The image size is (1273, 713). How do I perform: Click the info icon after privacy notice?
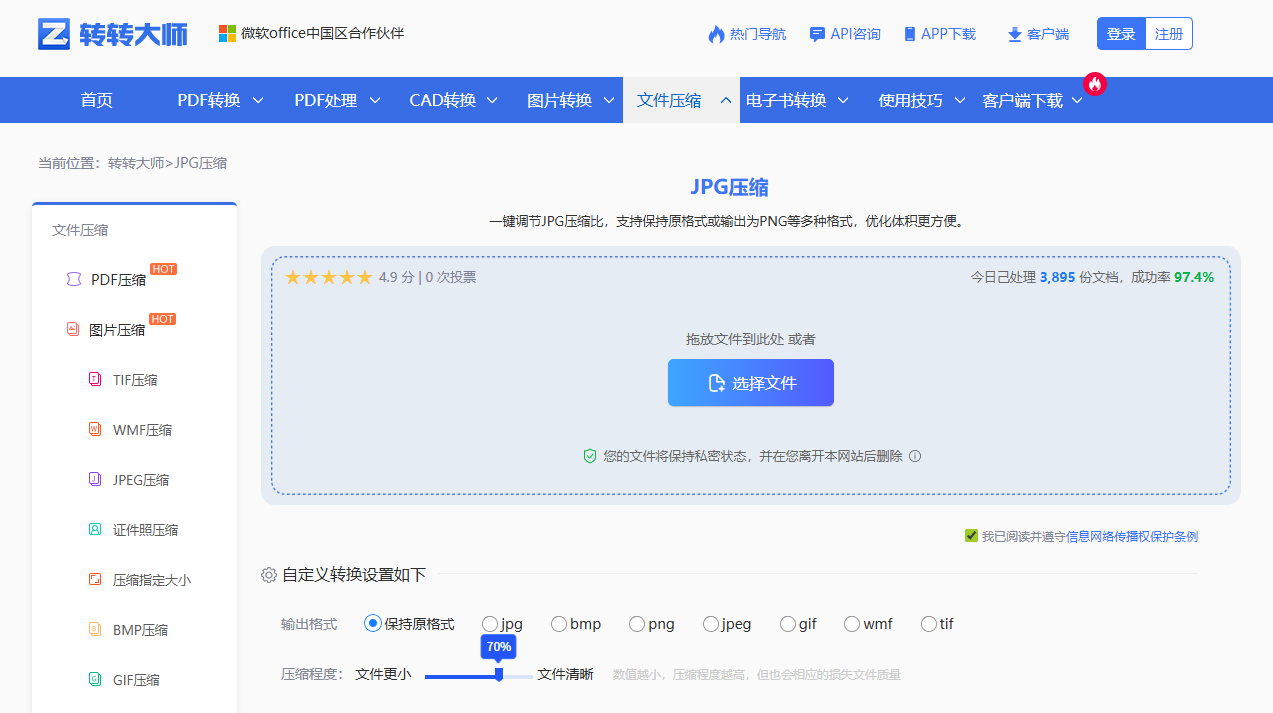pyautogui.click(x=914, y=456)
